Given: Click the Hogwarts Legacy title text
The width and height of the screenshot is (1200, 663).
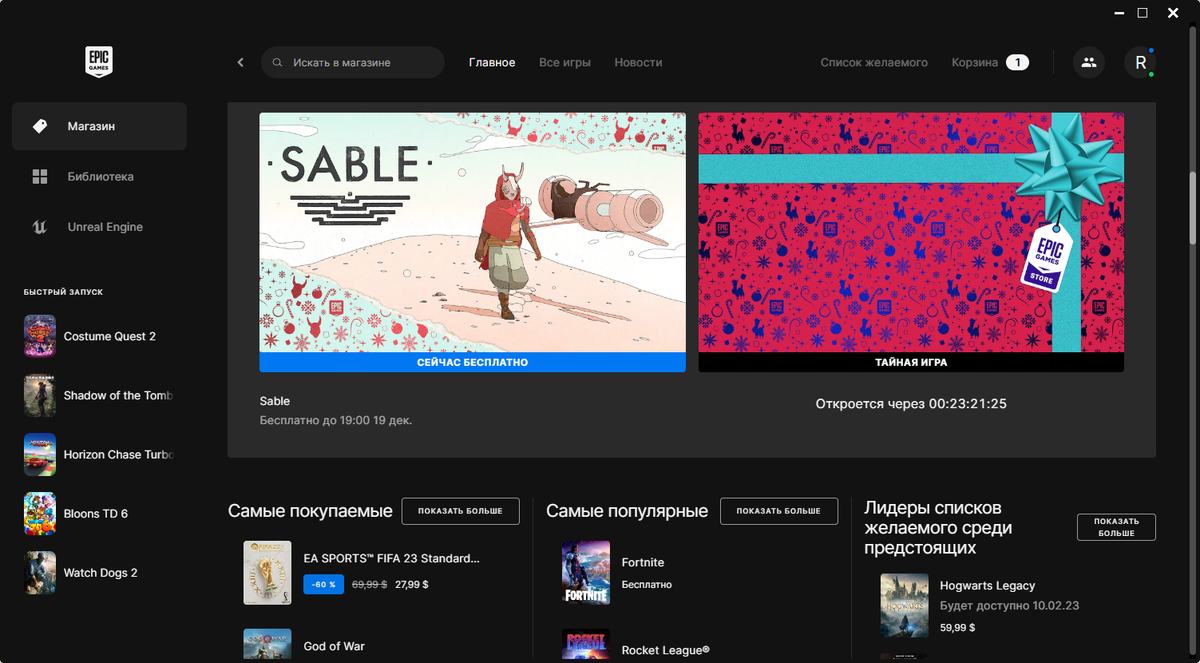Looking at the screenshot, I should click(987, 586).
